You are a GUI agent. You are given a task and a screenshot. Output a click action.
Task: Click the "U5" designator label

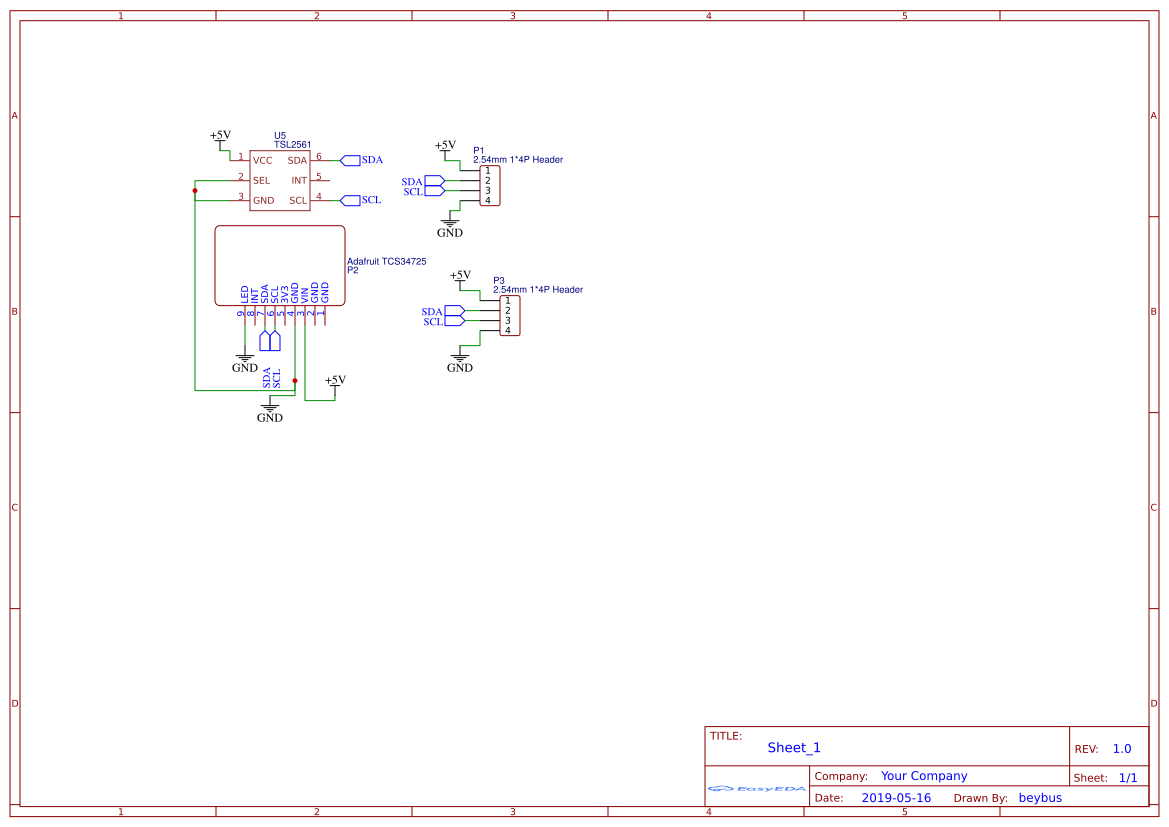click(x=280, y=136)
